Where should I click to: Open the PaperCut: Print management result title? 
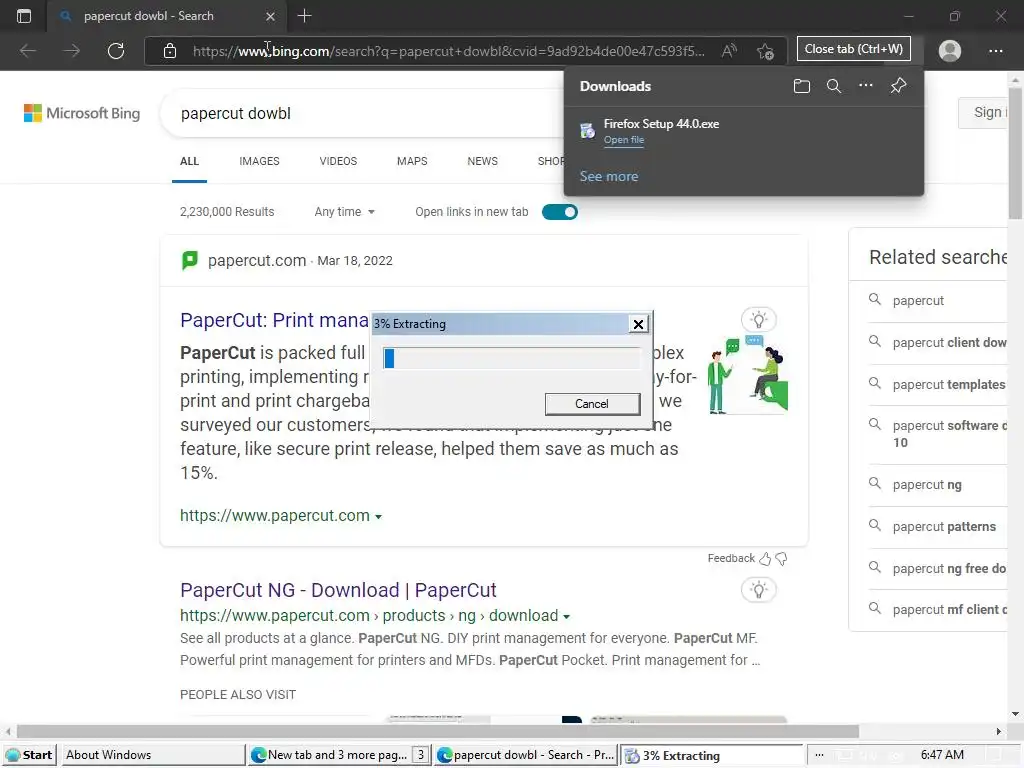[x=274, y=320]
